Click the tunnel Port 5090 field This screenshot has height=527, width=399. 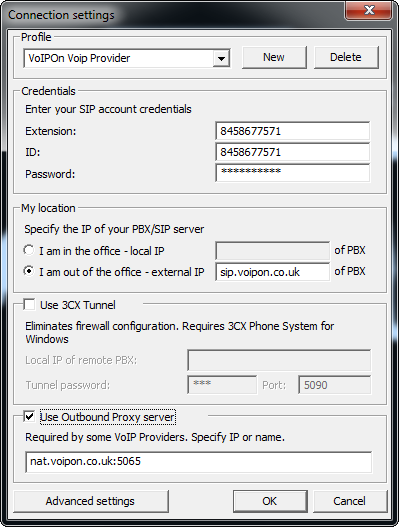pyautogui.click(x=335, y=385)
